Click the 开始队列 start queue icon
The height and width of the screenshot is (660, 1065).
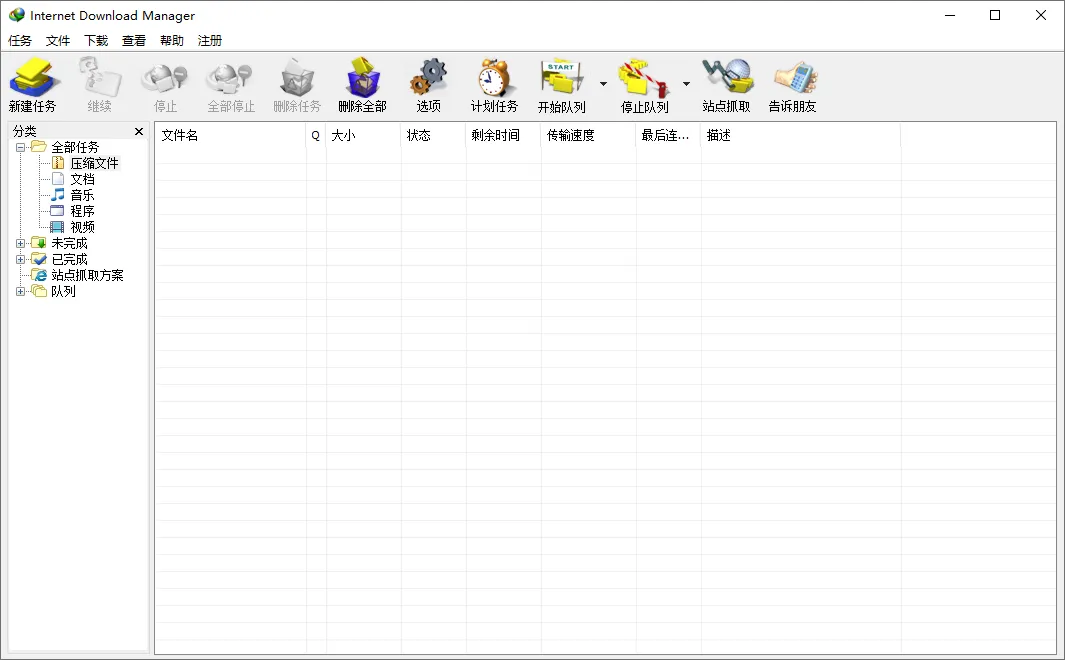tap(562, 77)
